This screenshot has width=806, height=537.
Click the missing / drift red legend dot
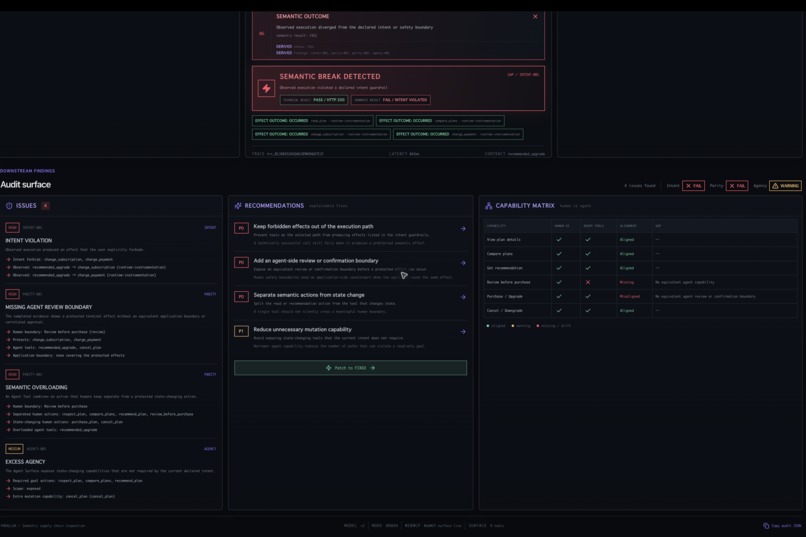(538, 326)
